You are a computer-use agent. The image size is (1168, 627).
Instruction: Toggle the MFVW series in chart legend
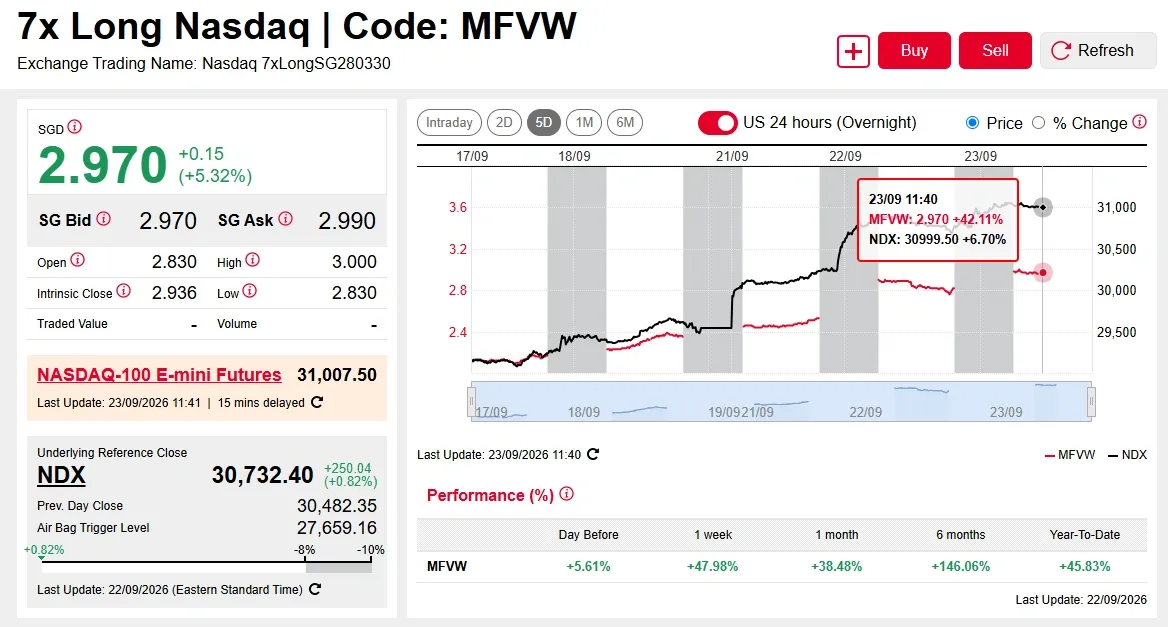click(1070, 455)
